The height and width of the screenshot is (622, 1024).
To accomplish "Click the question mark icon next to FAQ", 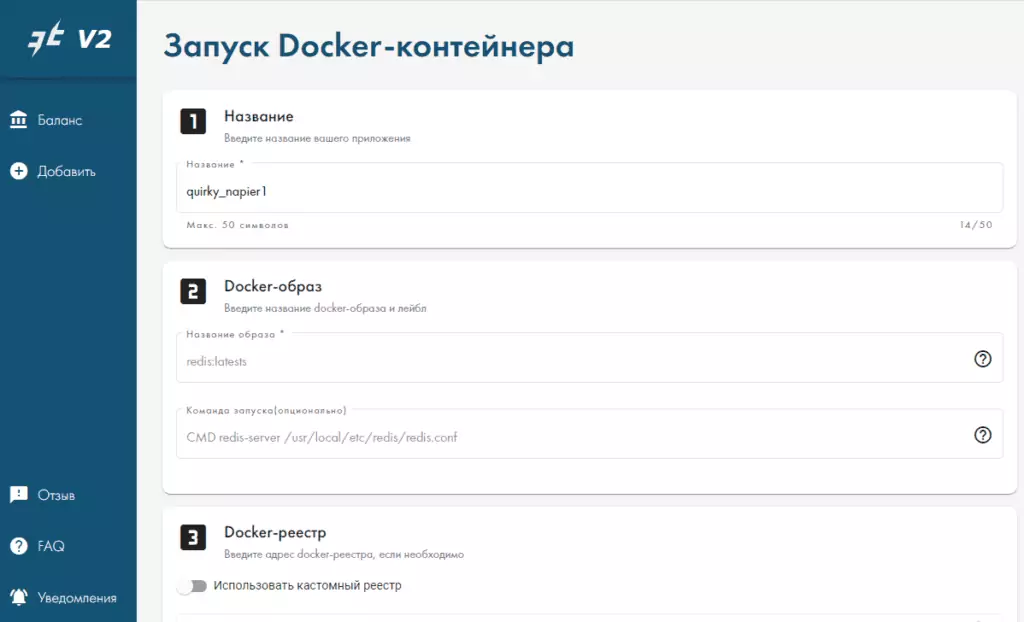I will coord(18,546).
